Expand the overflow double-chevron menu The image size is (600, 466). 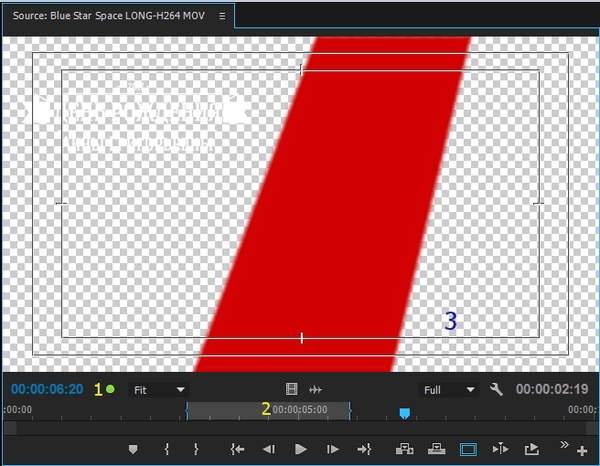564,445
